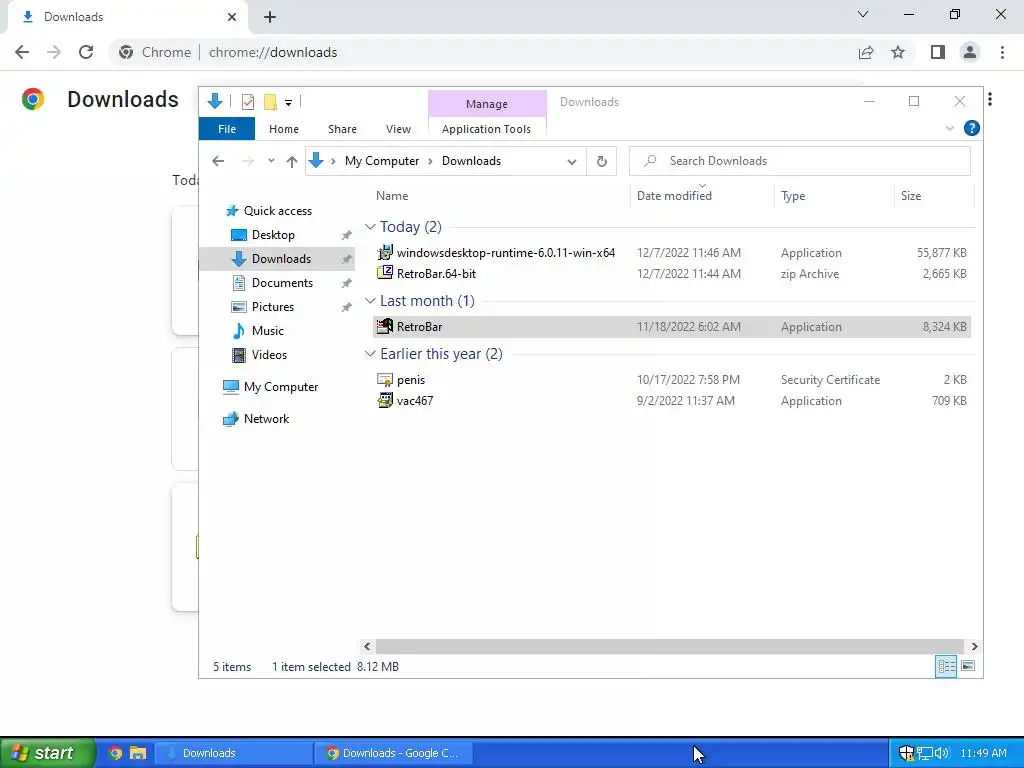Select the security certificate file icon
The width and height of the screenshot is (1024, 768).
(385, 379)
